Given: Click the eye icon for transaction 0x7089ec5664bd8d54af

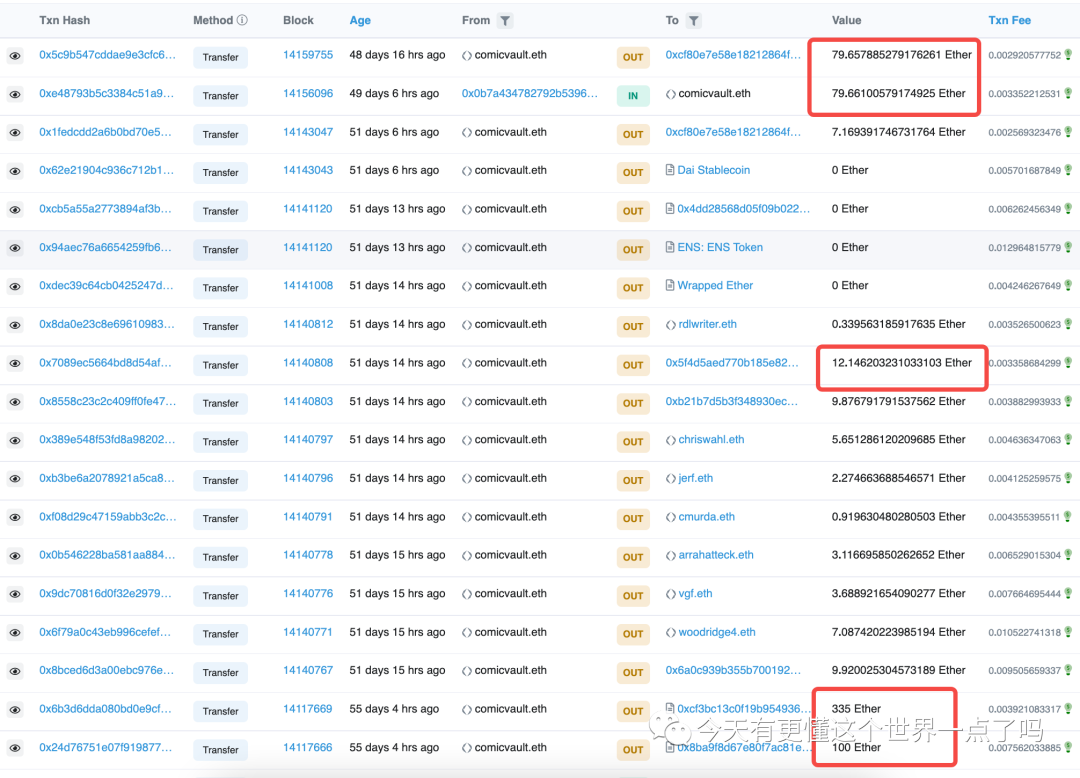Looking at the screenshot, I should (15, 364).
